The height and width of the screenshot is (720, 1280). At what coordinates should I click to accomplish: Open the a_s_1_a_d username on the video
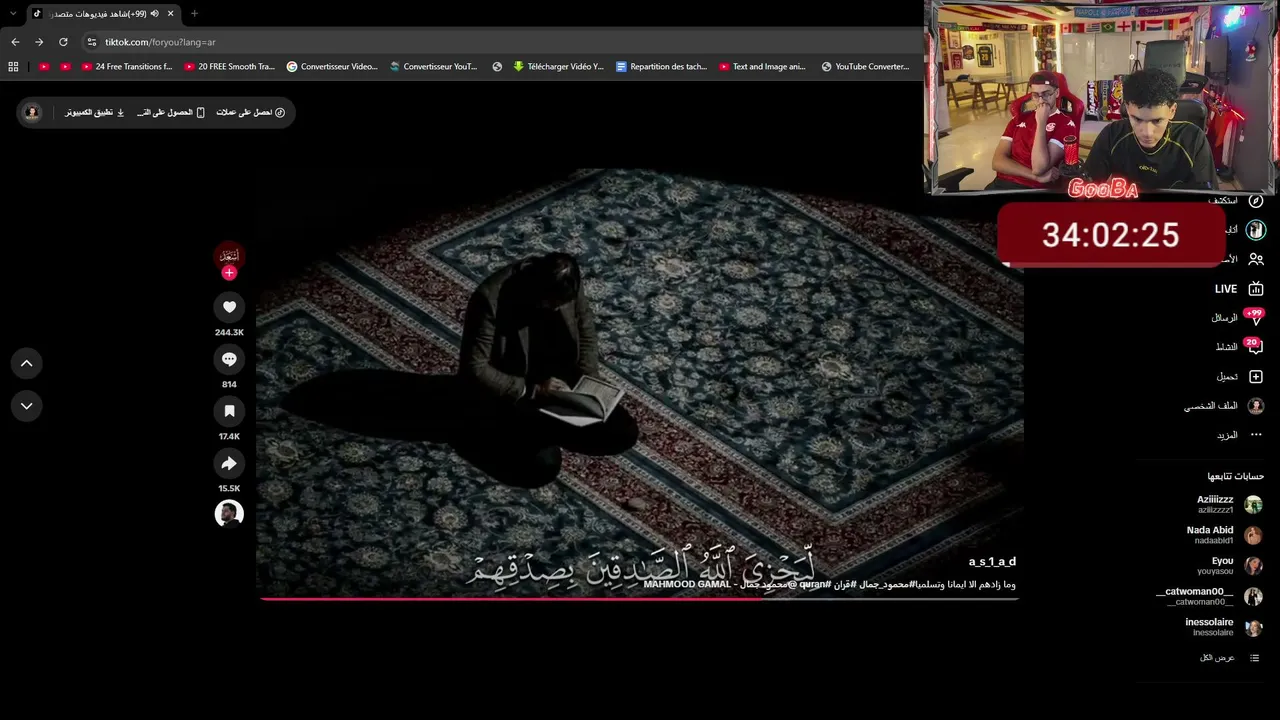(992, 562)
